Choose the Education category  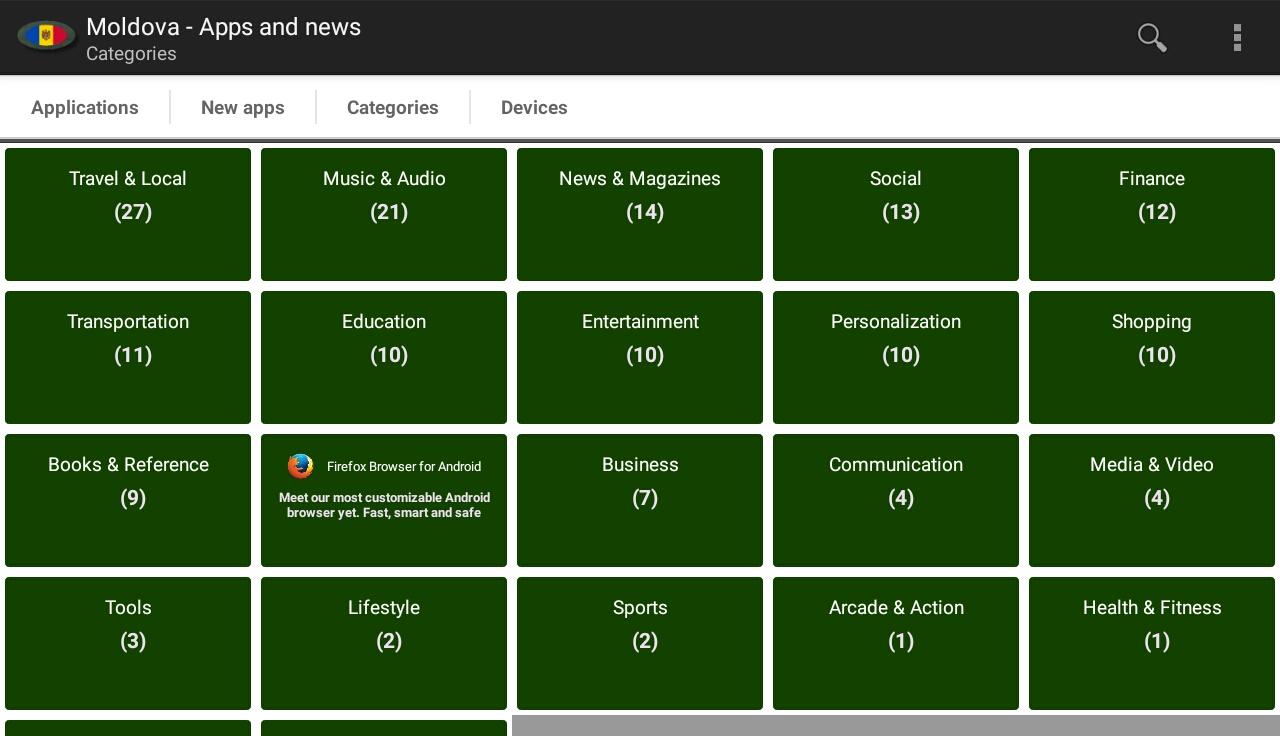pos(384,357)
